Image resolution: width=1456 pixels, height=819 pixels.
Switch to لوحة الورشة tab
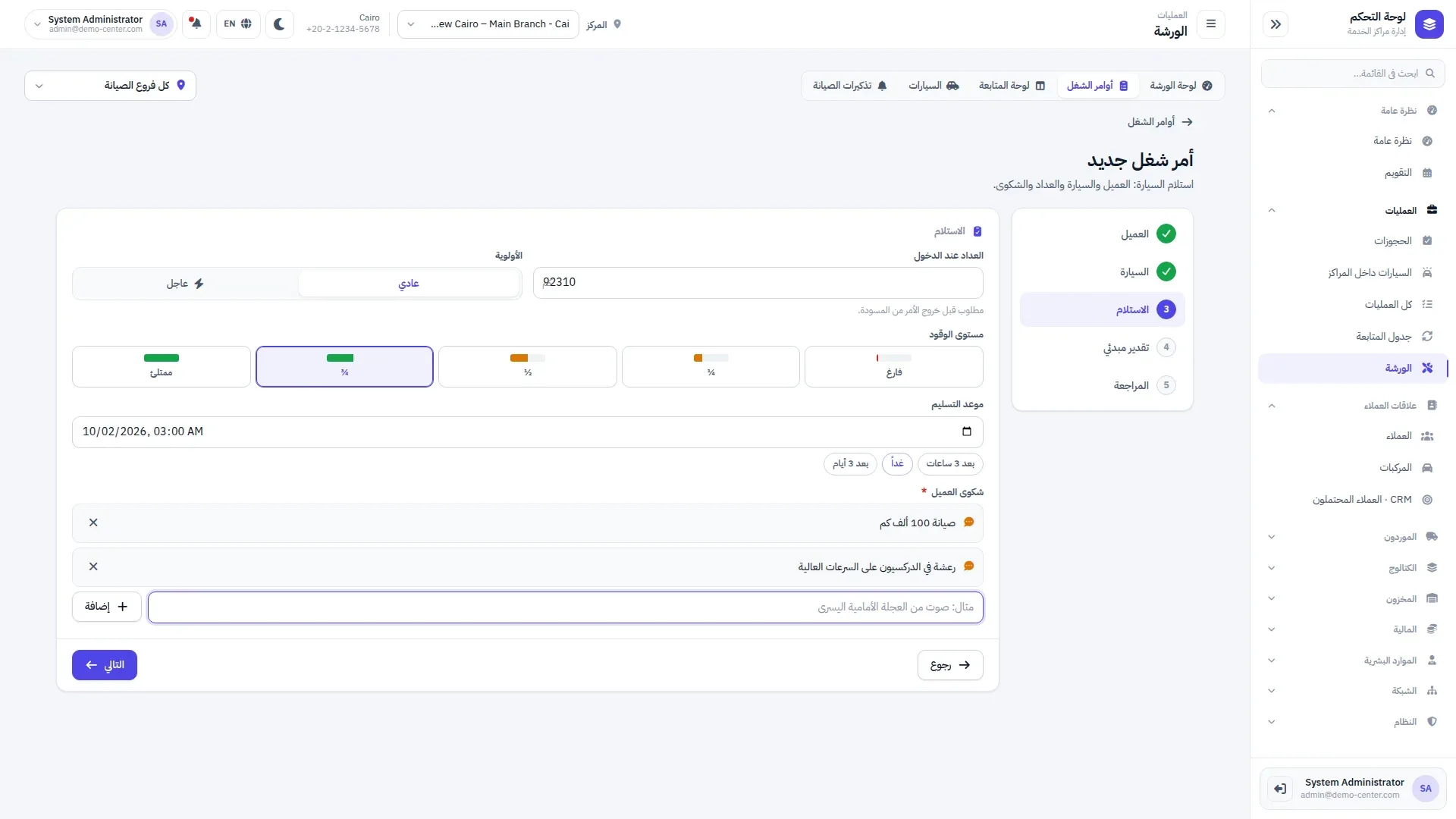coord(1181,86)
